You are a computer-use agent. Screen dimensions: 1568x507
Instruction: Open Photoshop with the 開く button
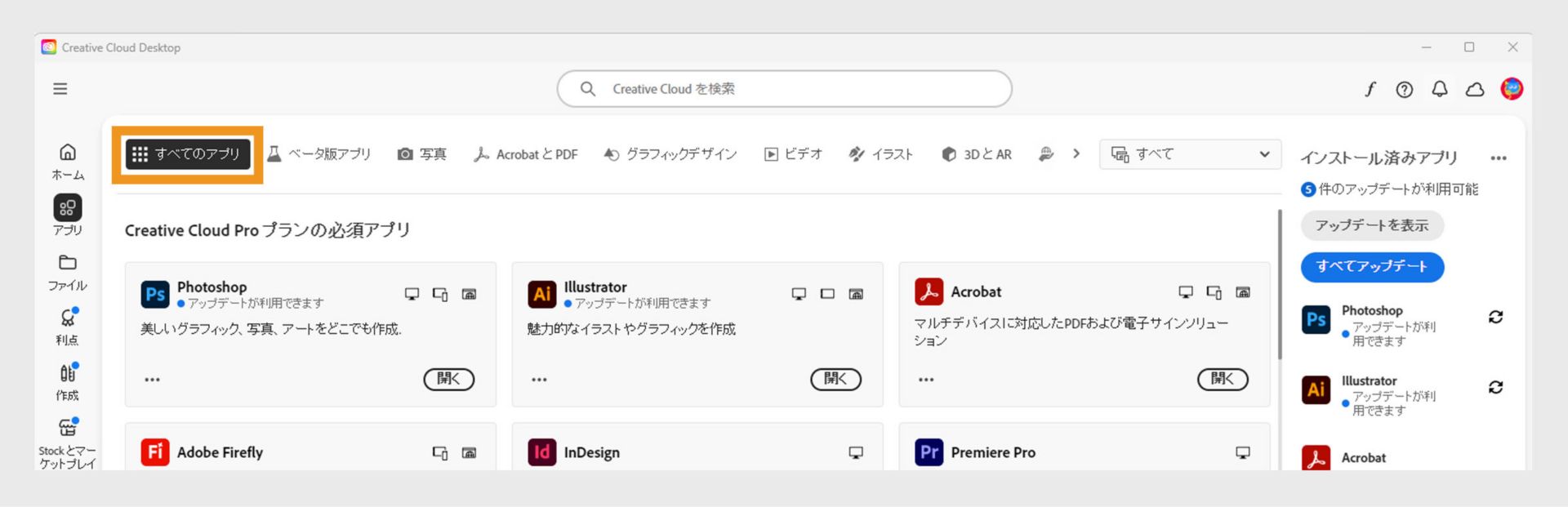[448, 379]
